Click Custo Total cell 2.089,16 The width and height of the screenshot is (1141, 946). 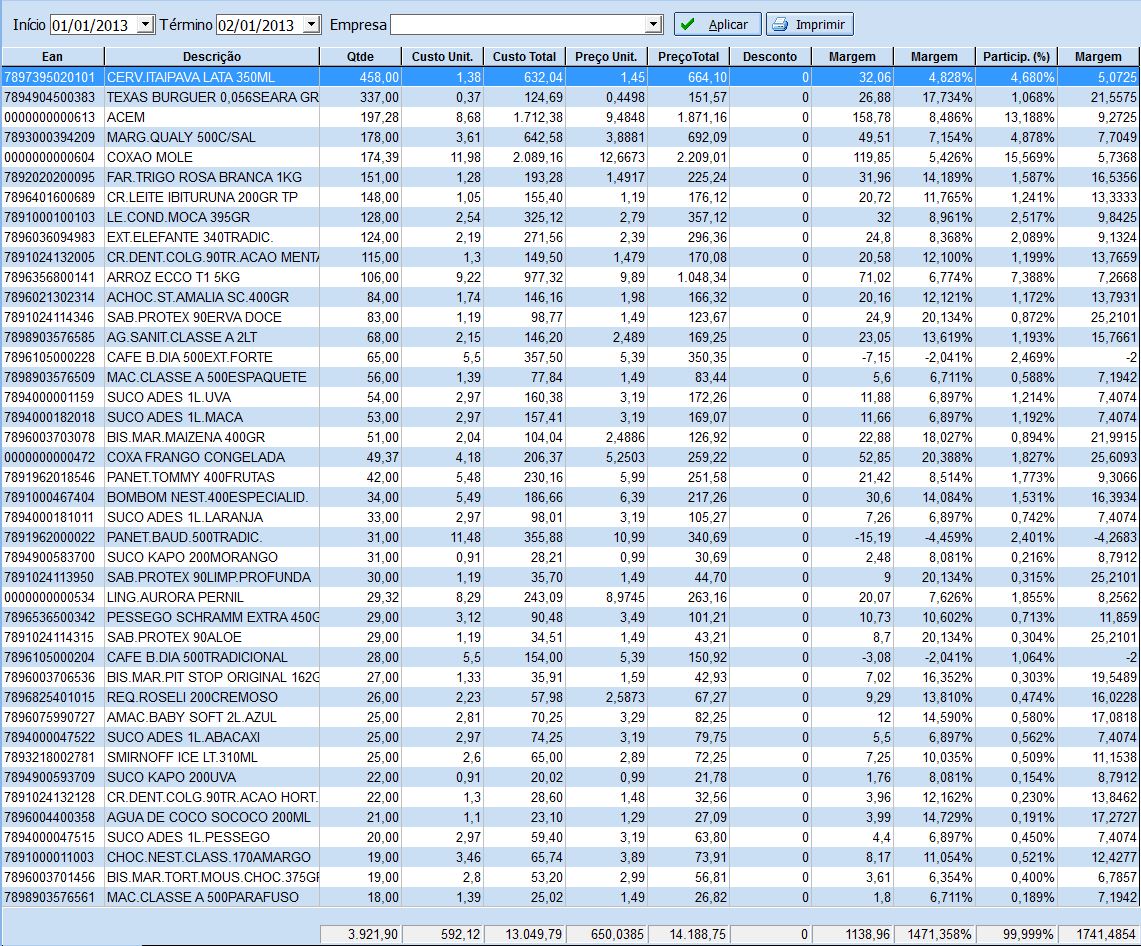pyautogui.click(x=525, y=157)
